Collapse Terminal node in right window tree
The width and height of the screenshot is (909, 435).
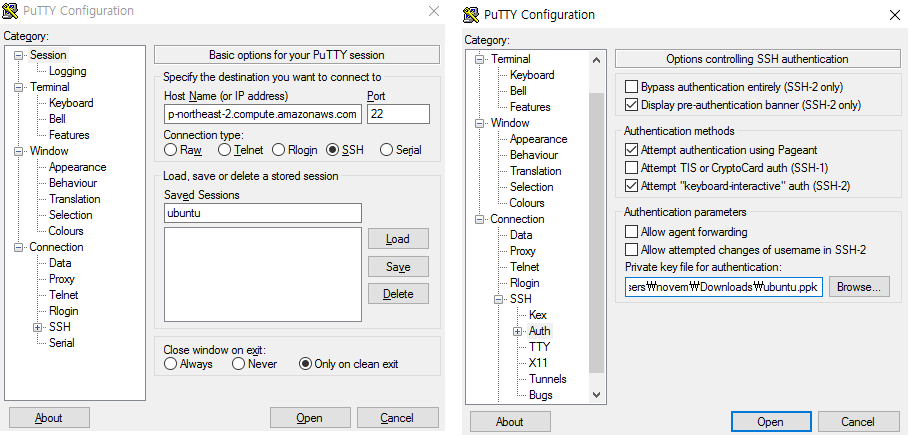pyautogui.click(x=479, y=59)
